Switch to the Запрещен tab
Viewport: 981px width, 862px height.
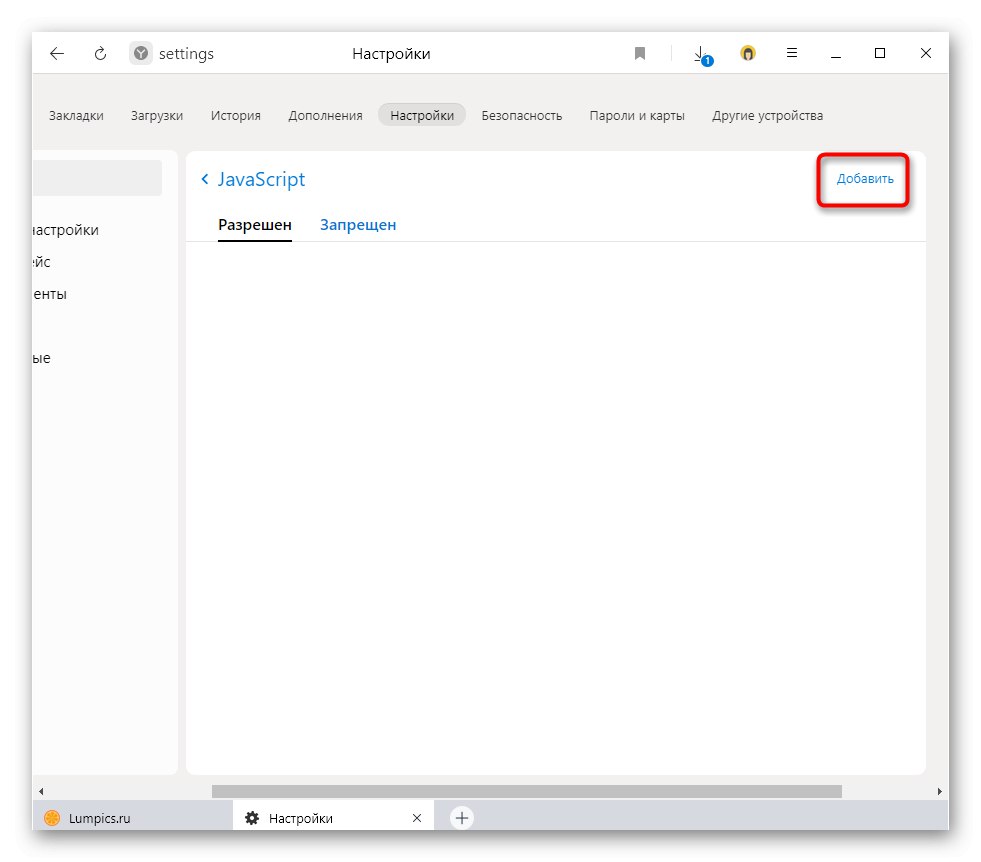(358, 225)
